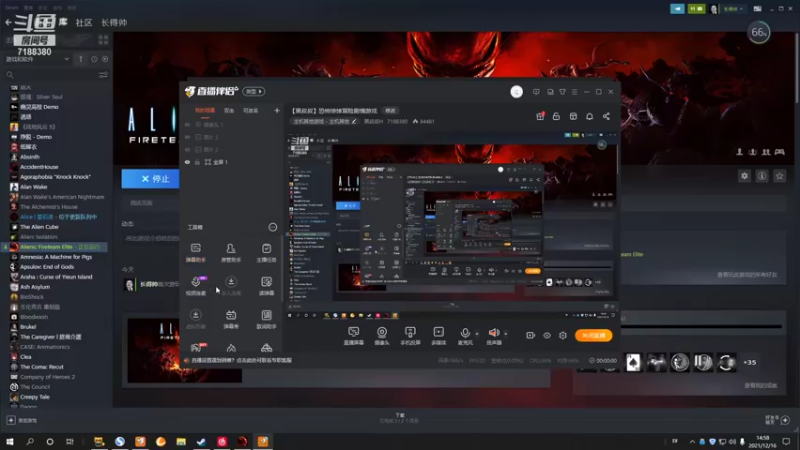This screenshot has width=800, height=450.
Task: Open the 歌词助手 tool in the toolbox
Action: 266,319
